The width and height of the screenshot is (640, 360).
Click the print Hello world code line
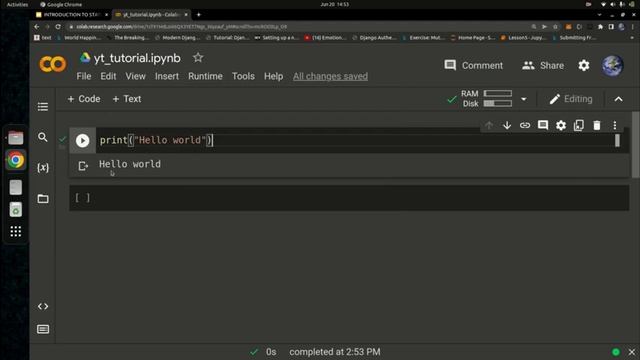point(156,140)
